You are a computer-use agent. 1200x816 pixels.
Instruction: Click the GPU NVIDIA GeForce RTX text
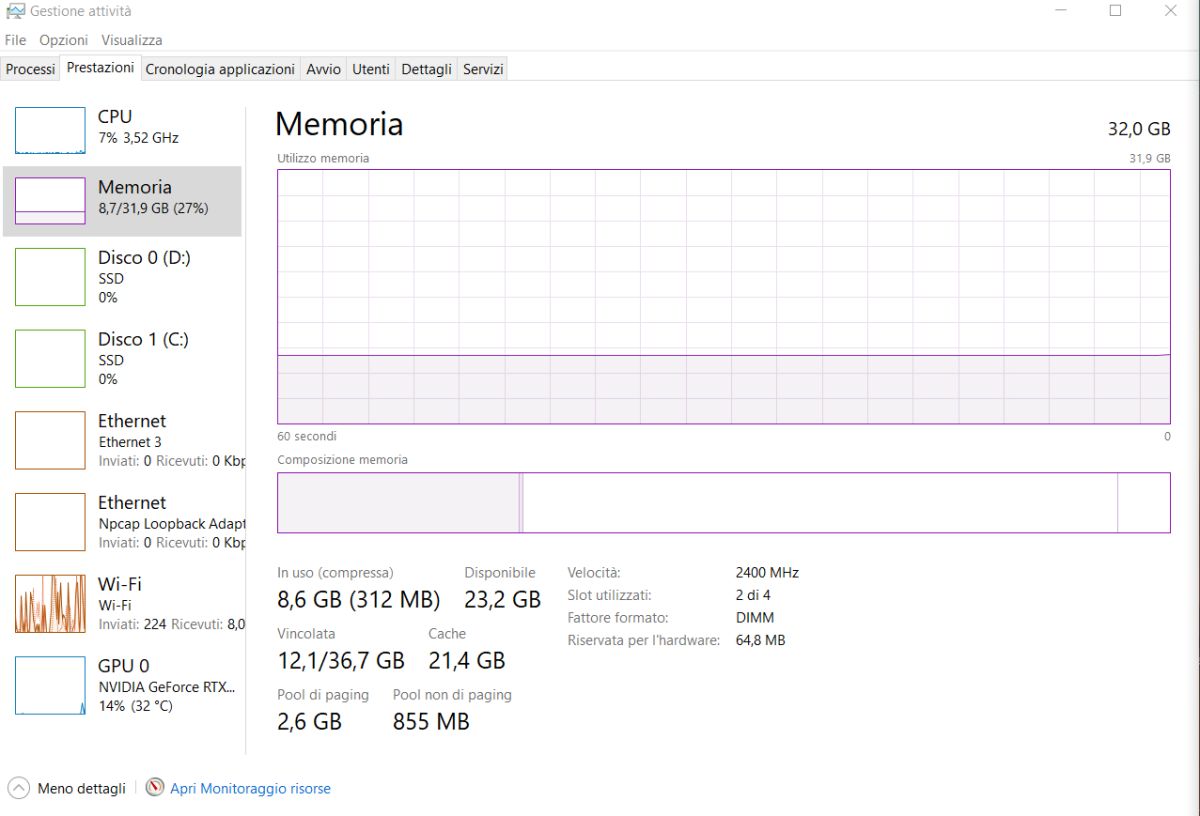point(167,687)
